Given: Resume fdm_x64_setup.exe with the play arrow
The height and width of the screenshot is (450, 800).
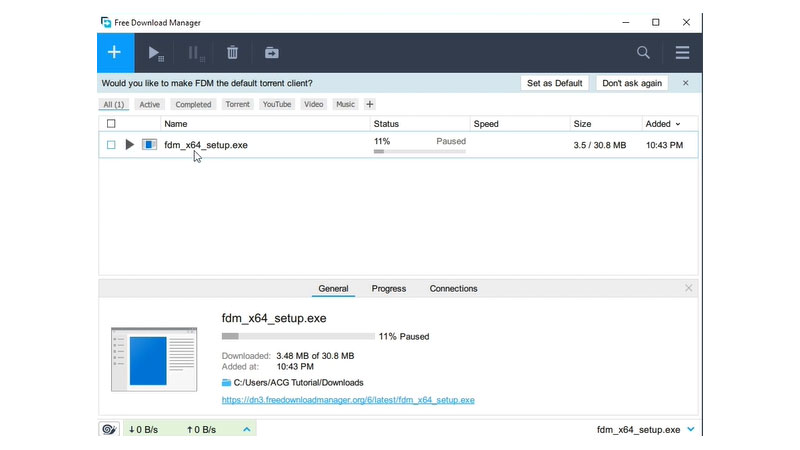Looking at the screenshot, I should coord(130,145).
